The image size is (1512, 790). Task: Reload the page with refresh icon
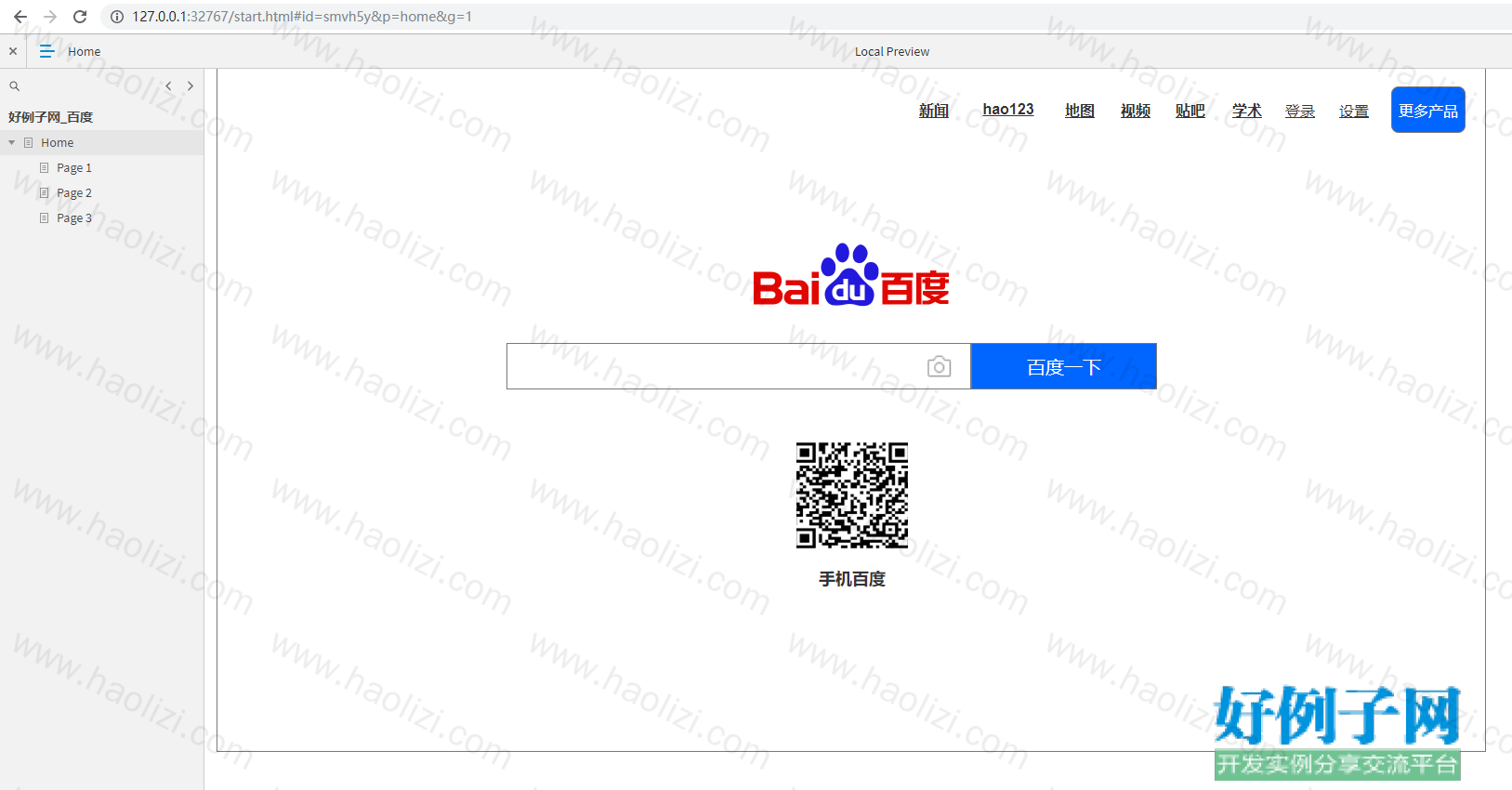pyautogui.click(x=80, y=17)
